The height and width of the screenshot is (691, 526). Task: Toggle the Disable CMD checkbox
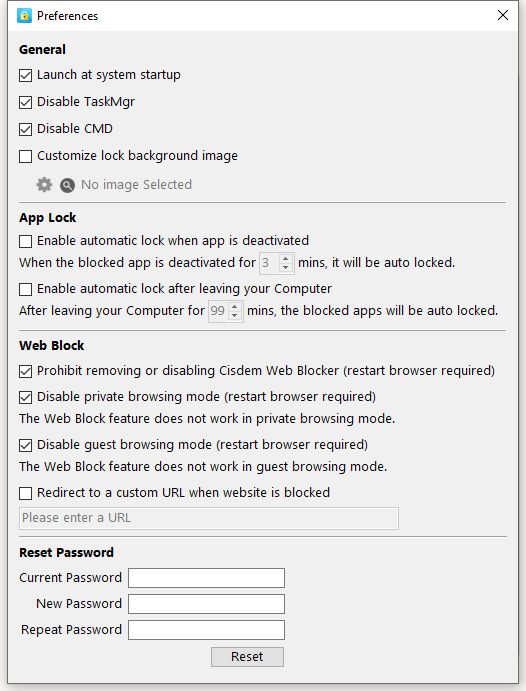tap(26, 130)
